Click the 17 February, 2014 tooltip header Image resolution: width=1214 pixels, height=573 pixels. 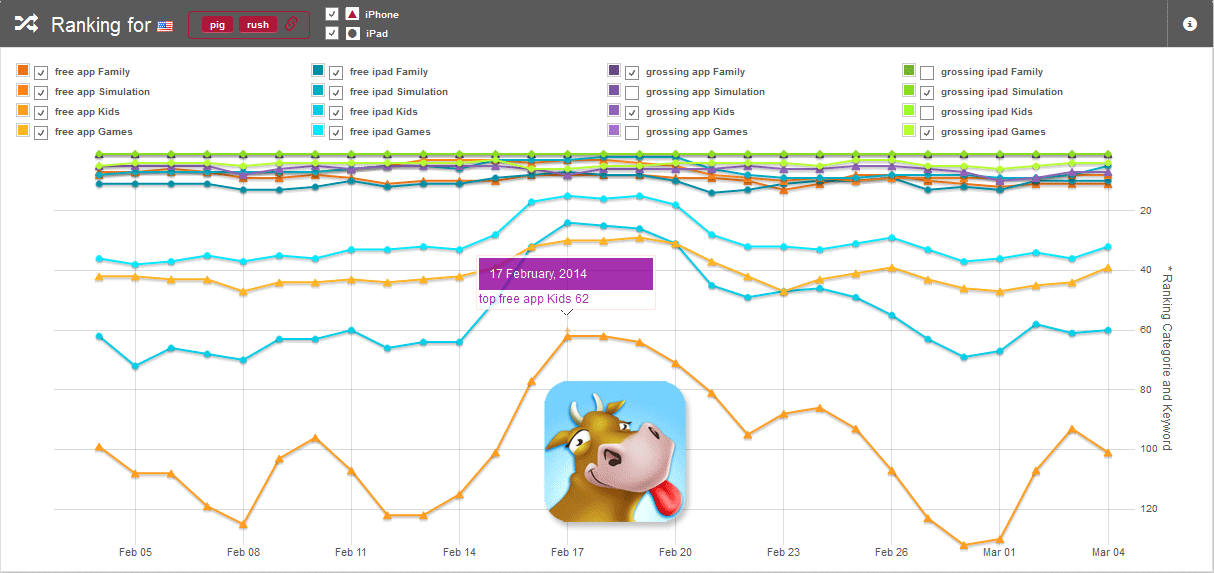[566, 274]
